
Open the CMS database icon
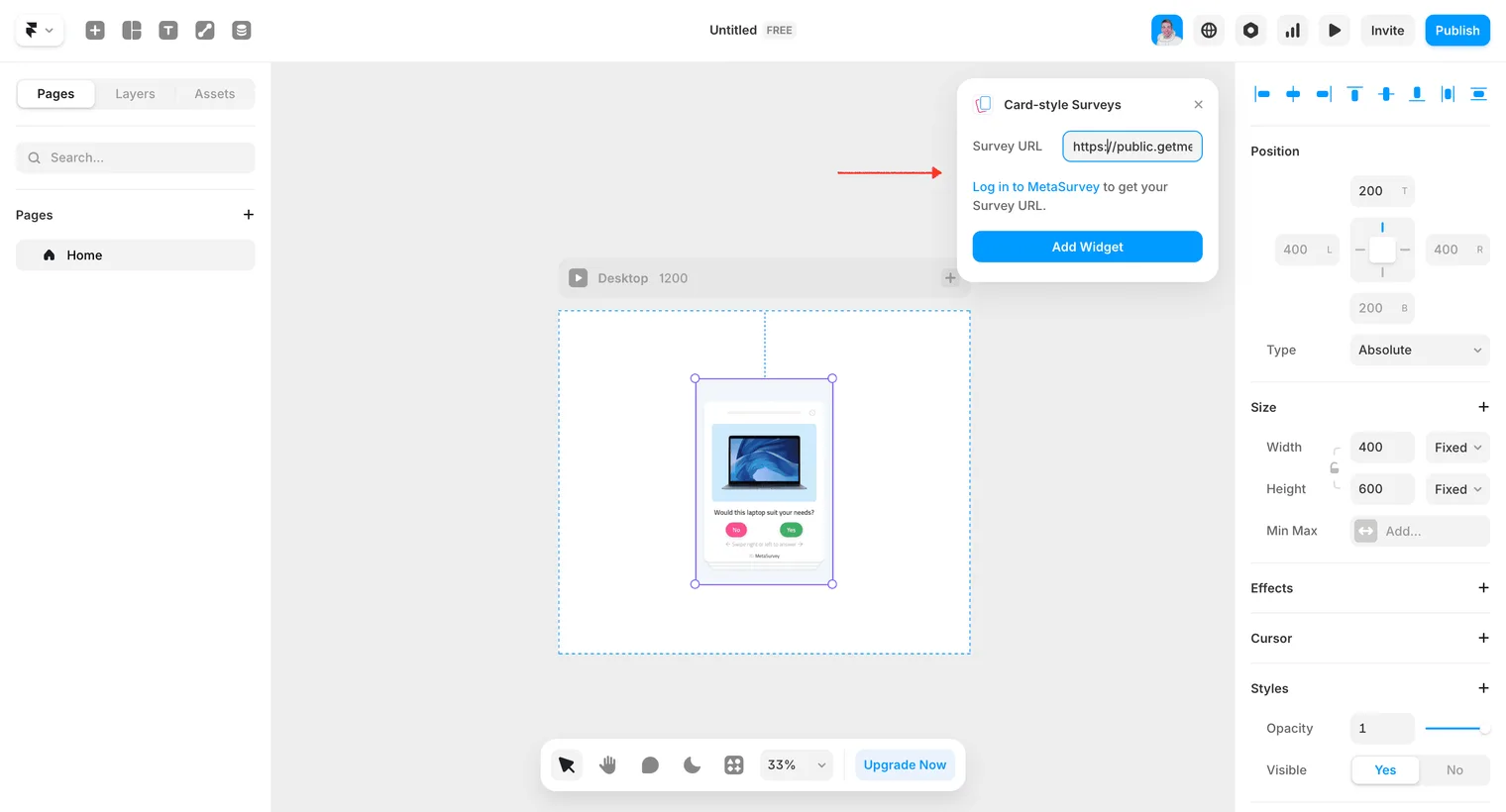pos(242,31)
